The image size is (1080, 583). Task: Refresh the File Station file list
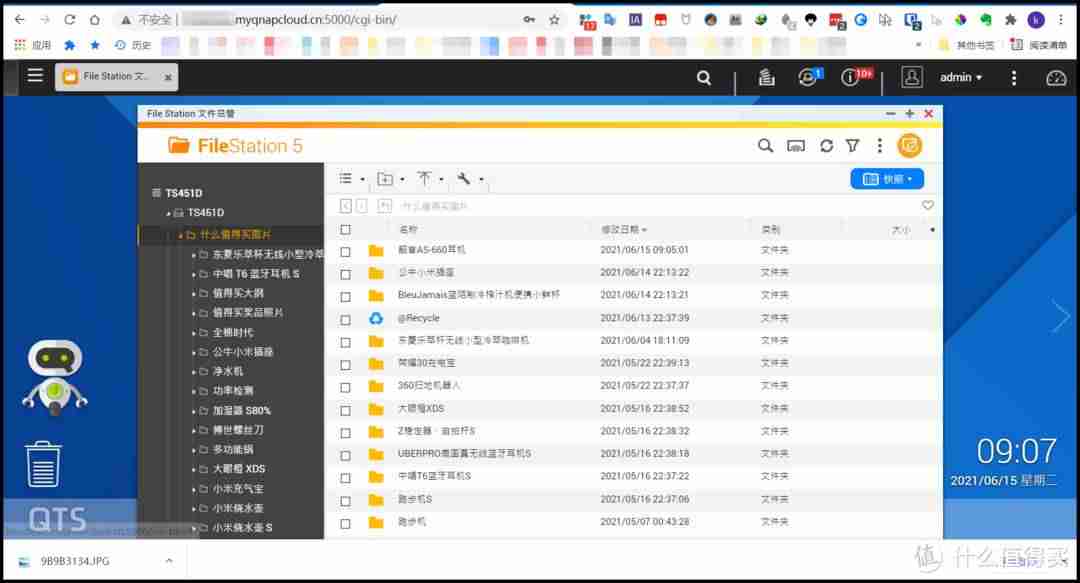826,146
